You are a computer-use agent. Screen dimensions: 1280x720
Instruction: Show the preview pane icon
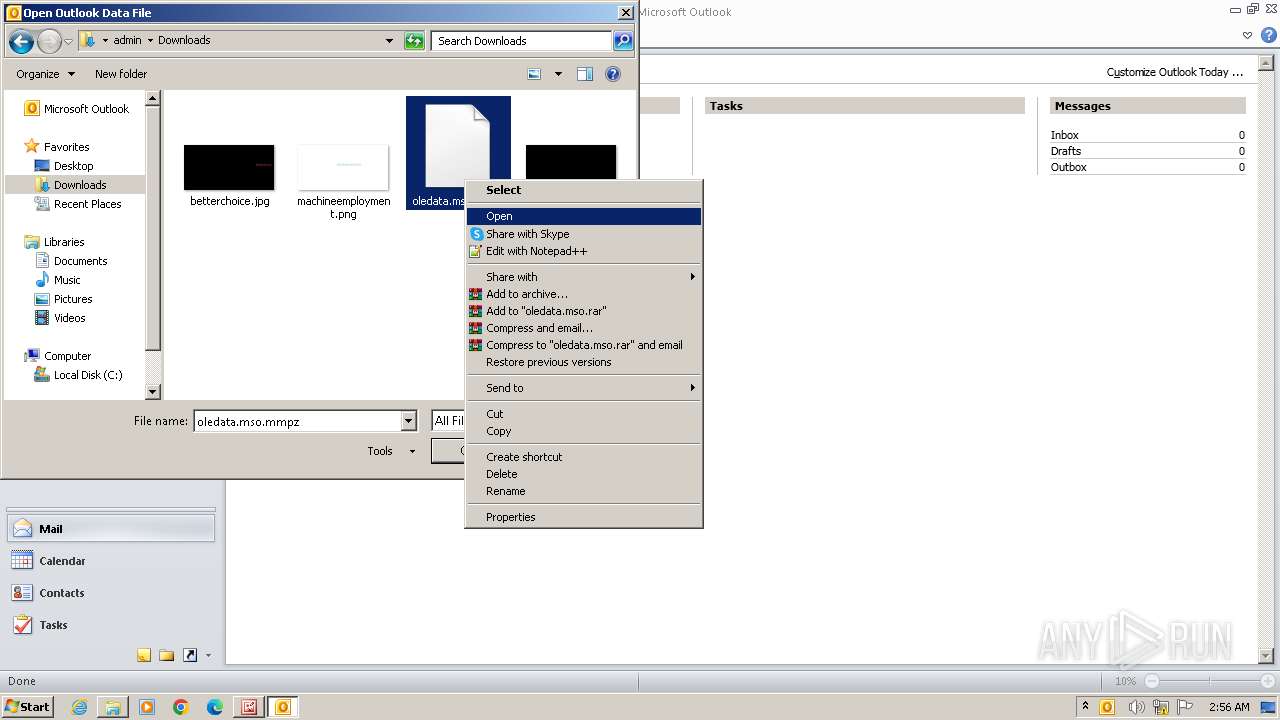[585, 74]
